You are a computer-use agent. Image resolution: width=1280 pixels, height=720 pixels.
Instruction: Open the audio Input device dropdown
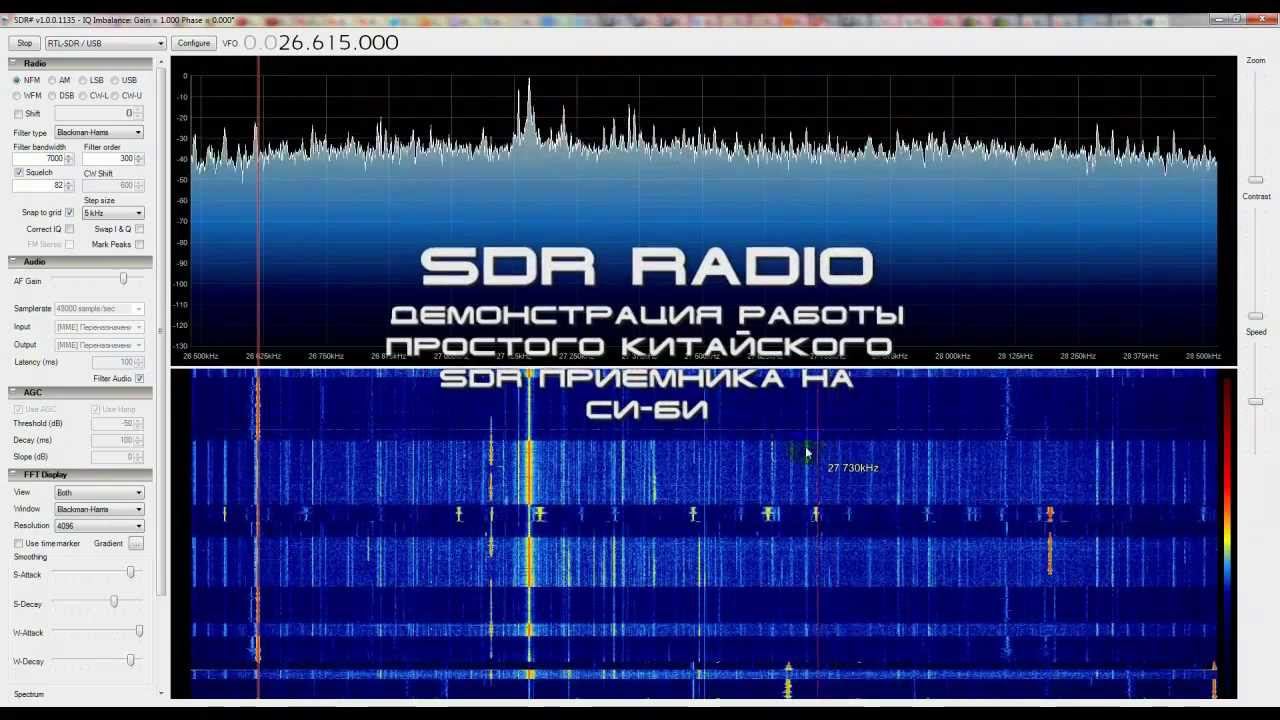[x=99, y=327]
